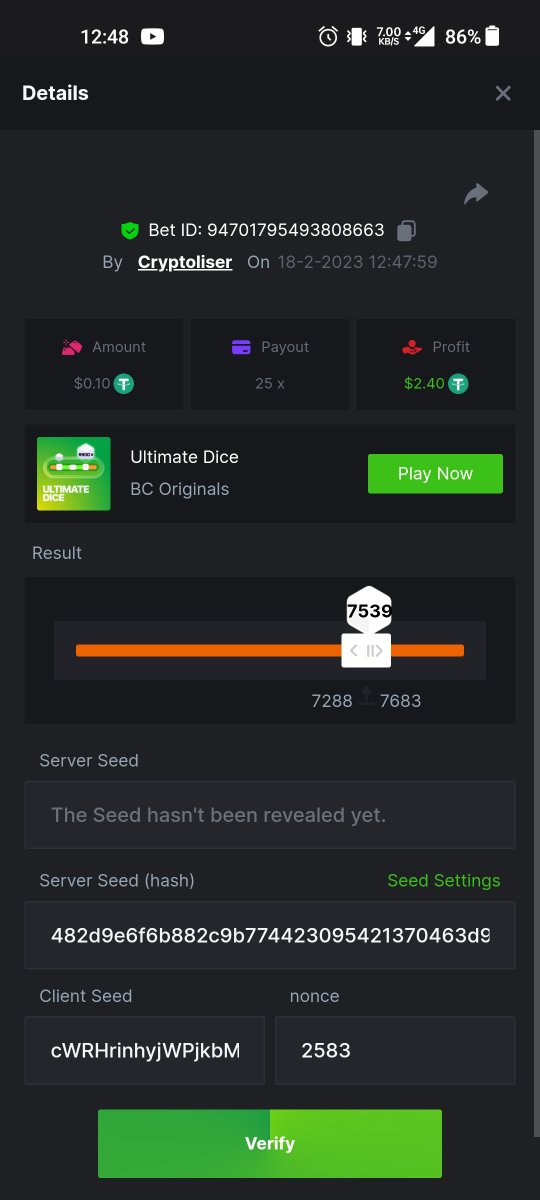Close the Details panel
Screen dimensions: 540x1200
pos(503,93)
